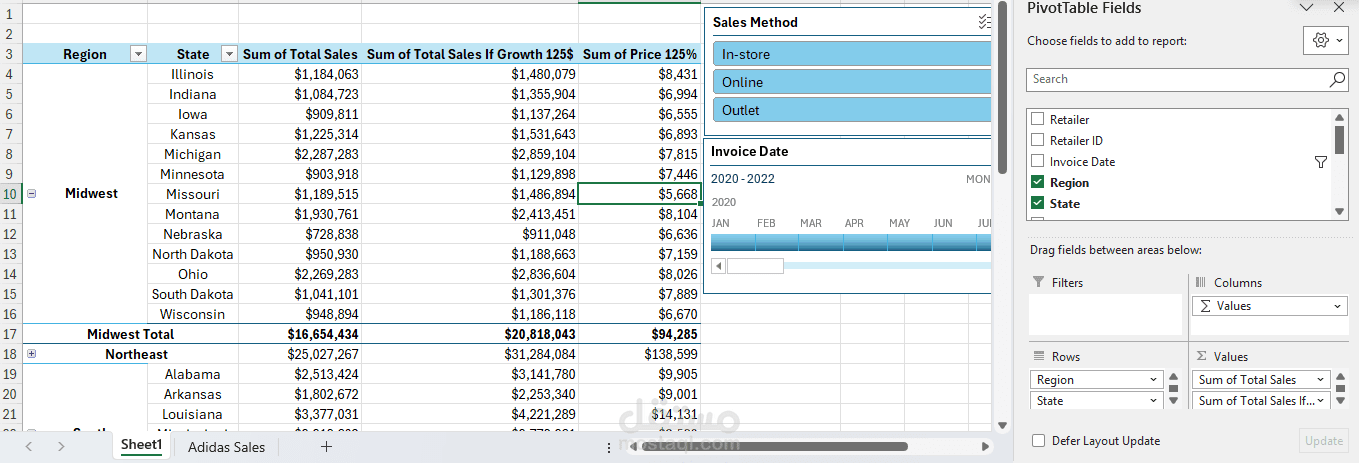Image resolution: width=1359 pixels, height=463 pixels.
Task: Open the State column filter dropdown
Action: tap(229, 54)
